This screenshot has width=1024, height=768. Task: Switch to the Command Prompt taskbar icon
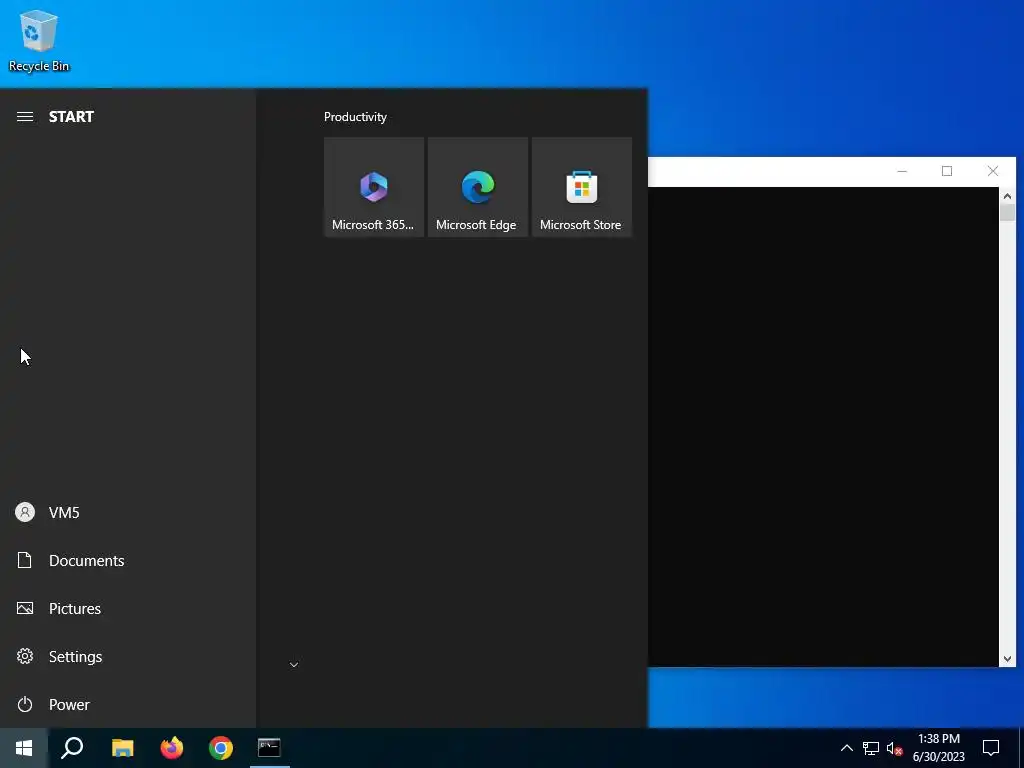(x=269, y=748)
